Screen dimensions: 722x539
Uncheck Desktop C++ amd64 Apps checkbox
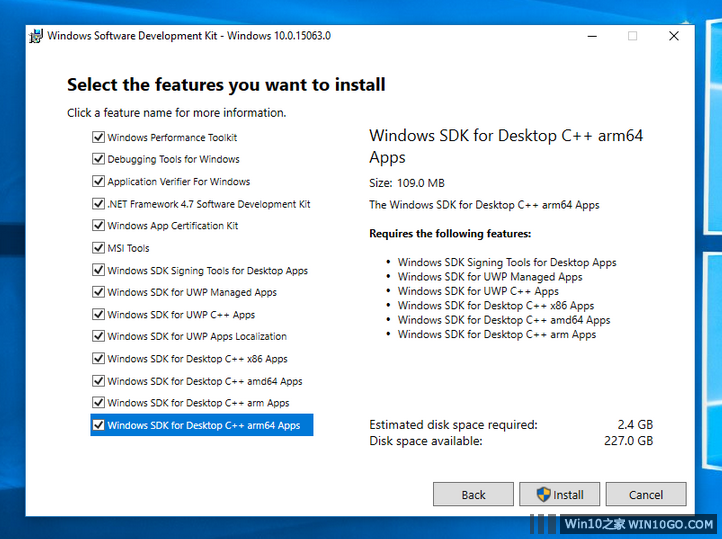(98, 381)
